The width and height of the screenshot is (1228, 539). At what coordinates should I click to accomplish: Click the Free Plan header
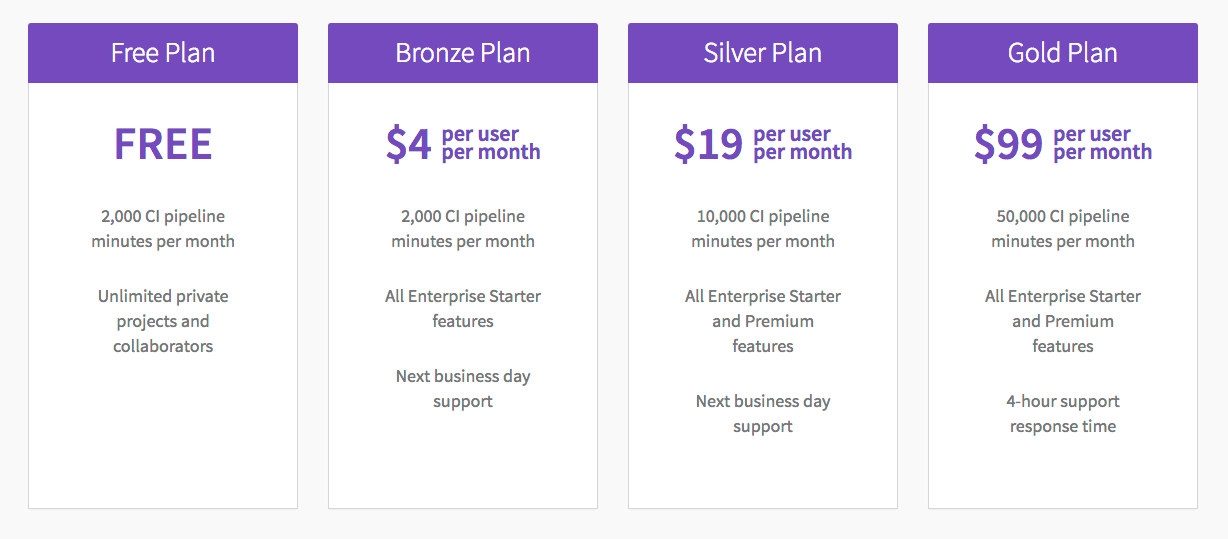tap(163, 53)
